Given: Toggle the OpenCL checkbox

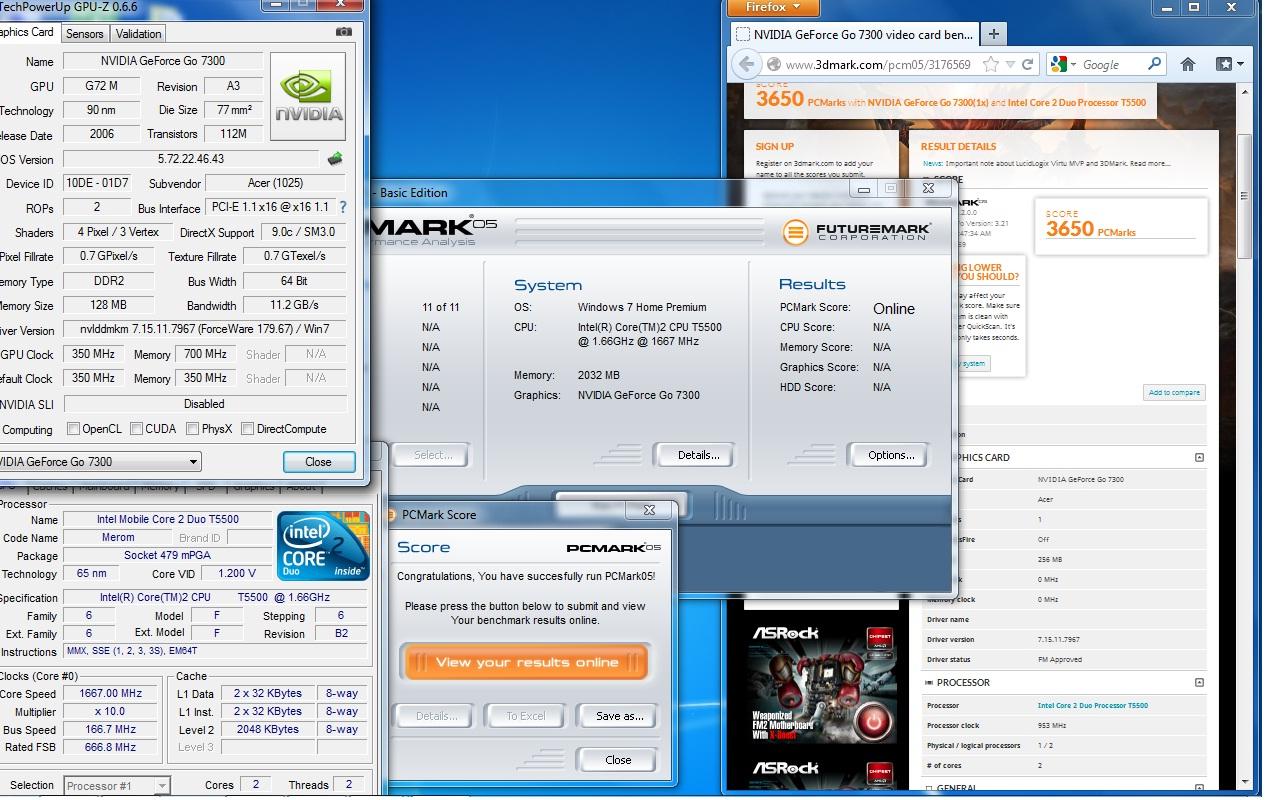Looking at the screenshot, I should point(73,429).
